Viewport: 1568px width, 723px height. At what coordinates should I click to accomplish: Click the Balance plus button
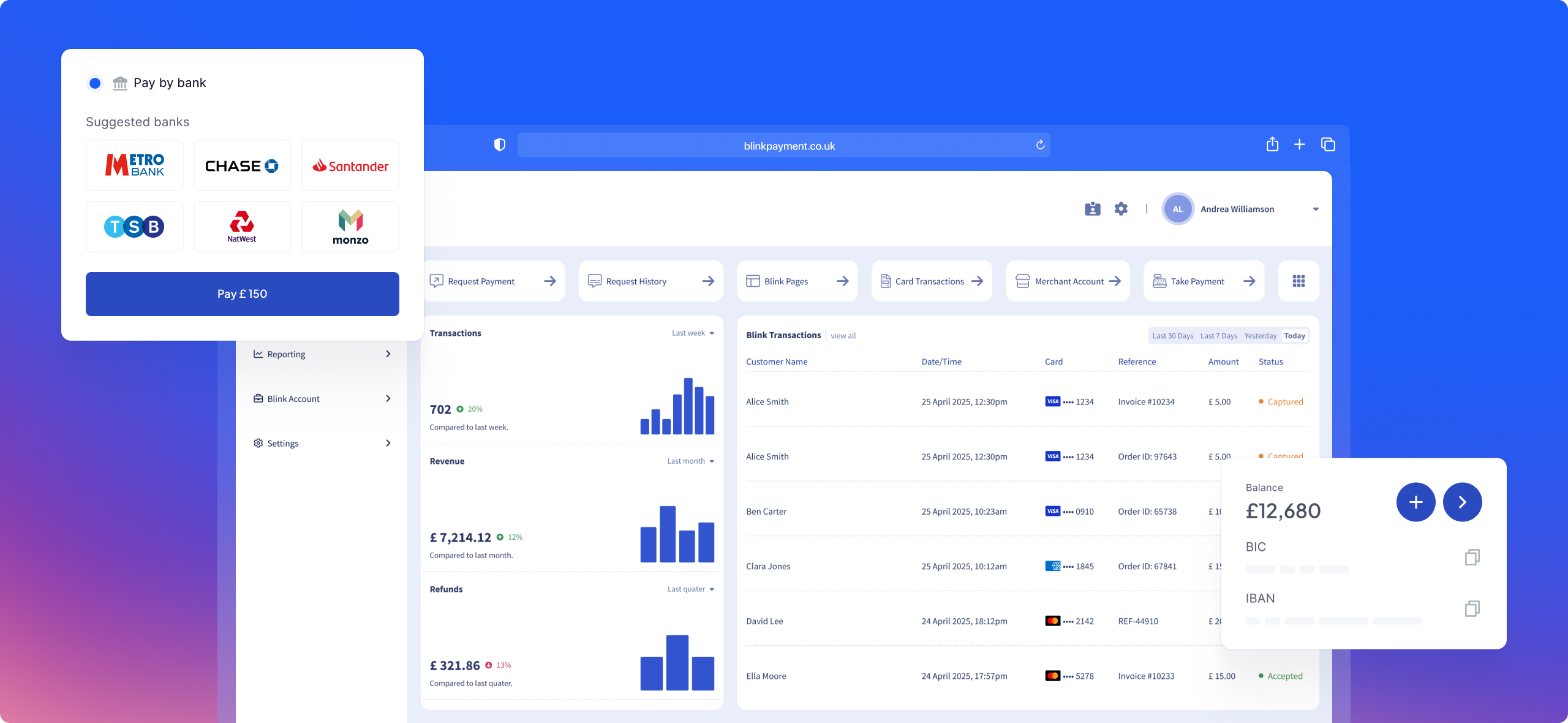1415,502
